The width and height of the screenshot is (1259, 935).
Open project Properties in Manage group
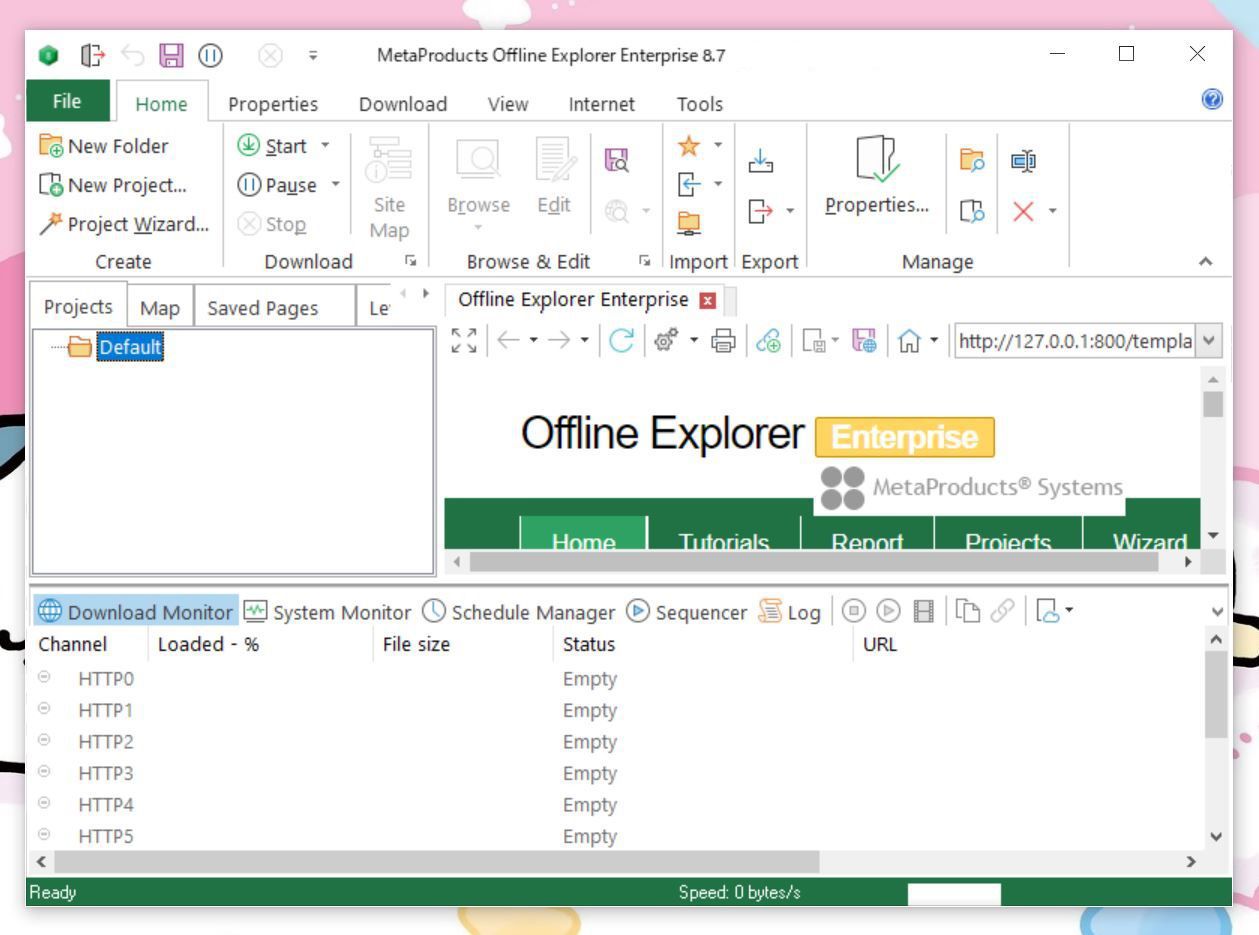coord(876,178)
